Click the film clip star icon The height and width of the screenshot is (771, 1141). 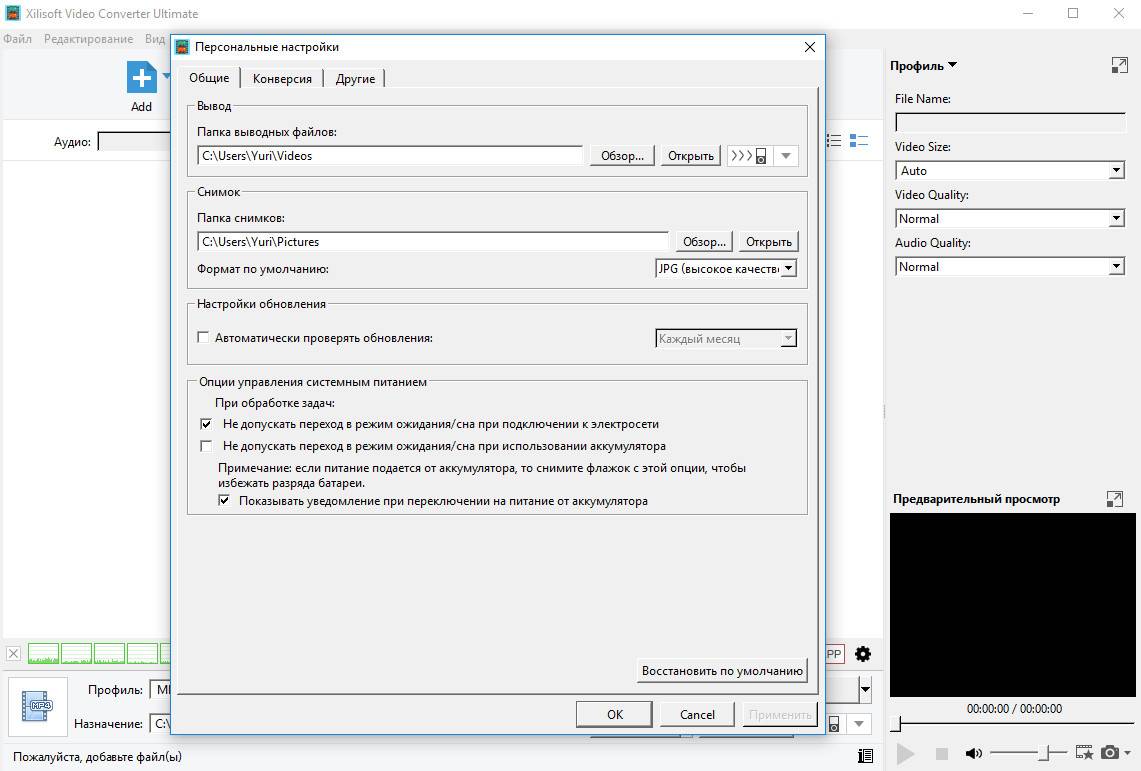(1084, 753)
